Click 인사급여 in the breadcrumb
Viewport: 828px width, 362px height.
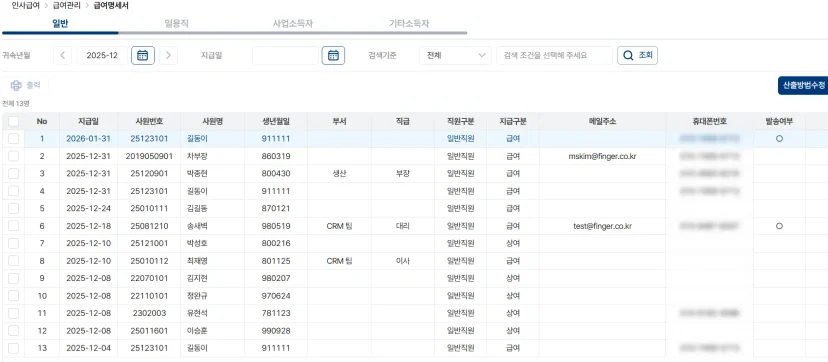pos(25,6)
